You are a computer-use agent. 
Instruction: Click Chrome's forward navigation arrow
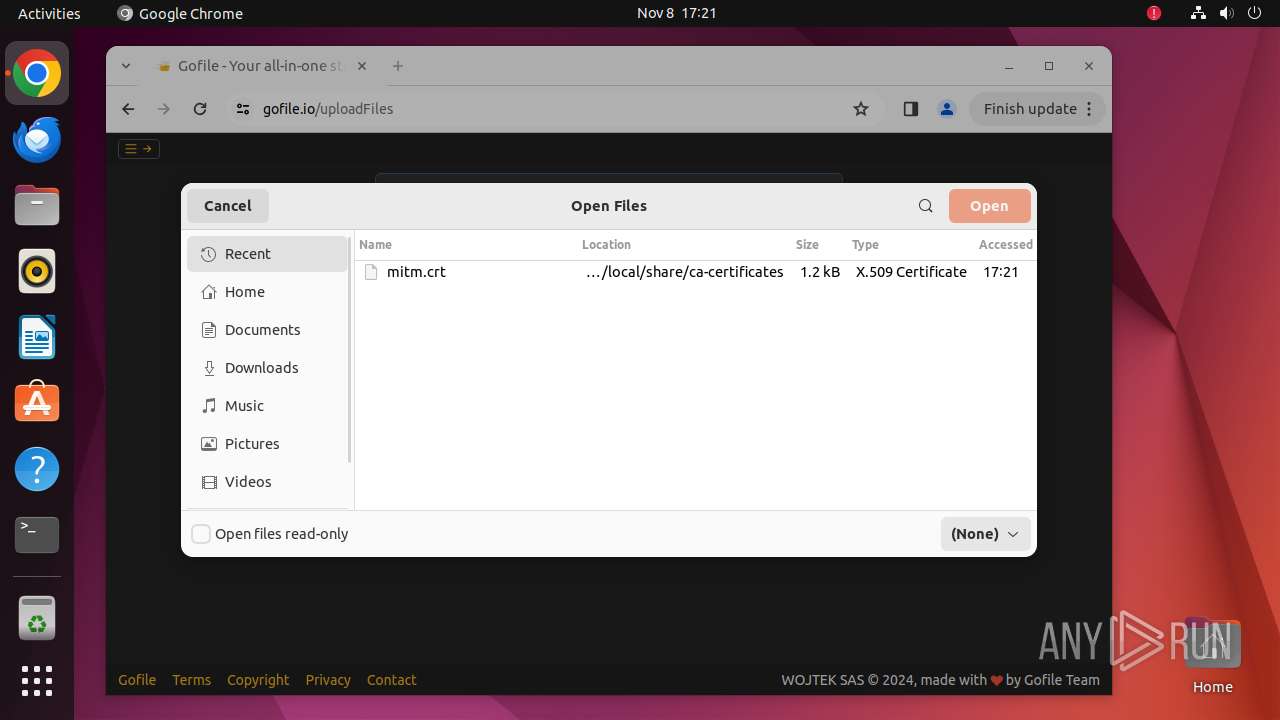pos(164,109)
